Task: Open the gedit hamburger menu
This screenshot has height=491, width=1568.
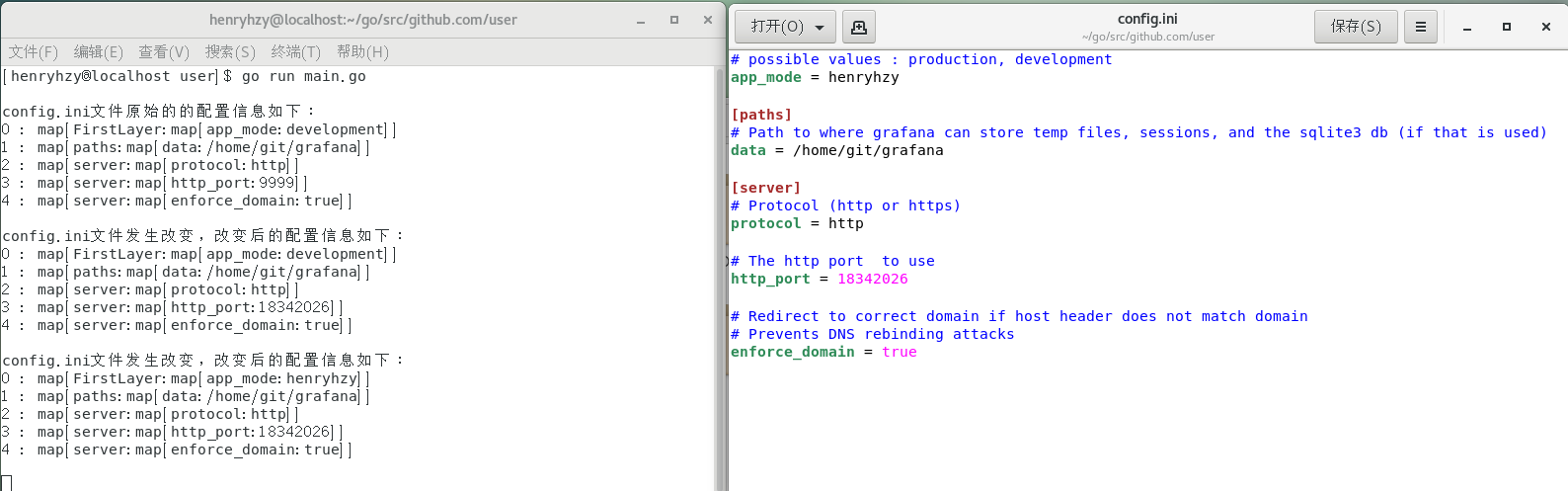Action: [x=1421, y=27]
